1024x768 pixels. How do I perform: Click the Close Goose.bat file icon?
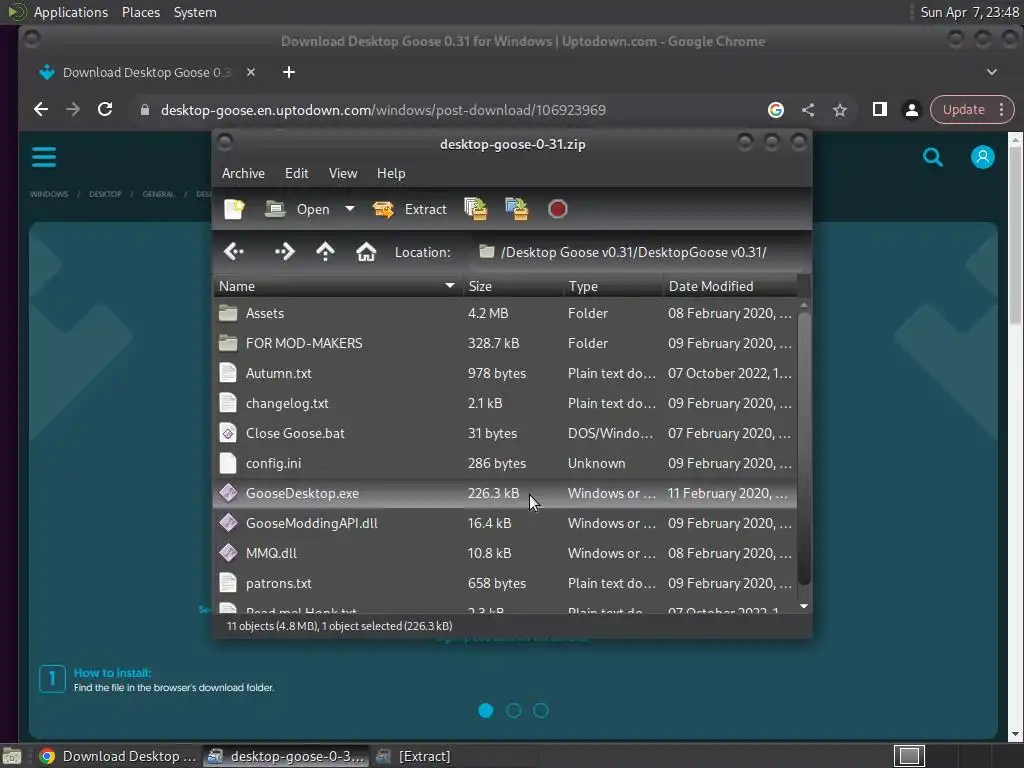pos(228,433)
